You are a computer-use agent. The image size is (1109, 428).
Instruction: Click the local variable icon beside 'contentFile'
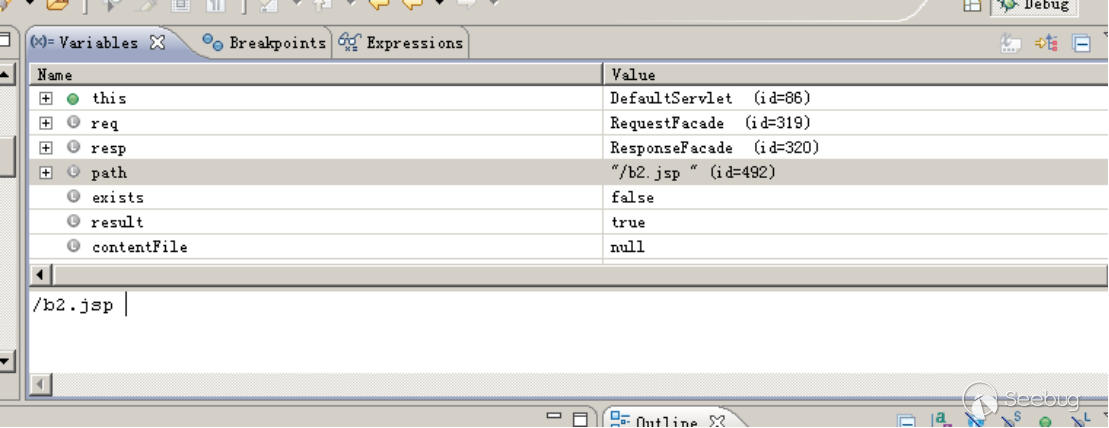coord(73,246)
